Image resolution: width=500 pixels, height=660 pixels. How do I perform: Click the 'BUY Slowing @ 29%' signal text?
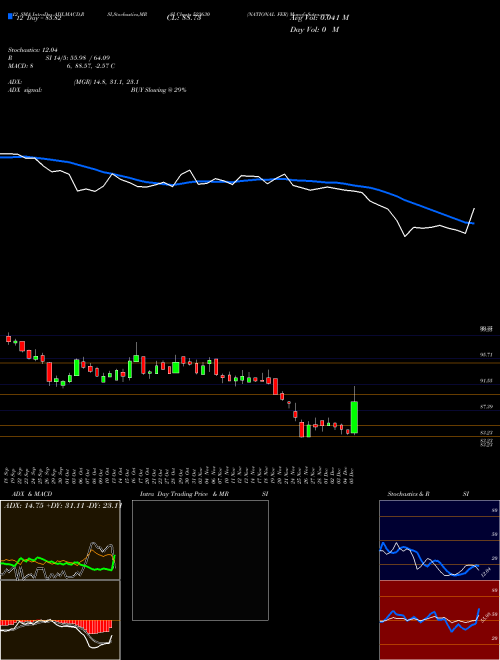point(158,90)
